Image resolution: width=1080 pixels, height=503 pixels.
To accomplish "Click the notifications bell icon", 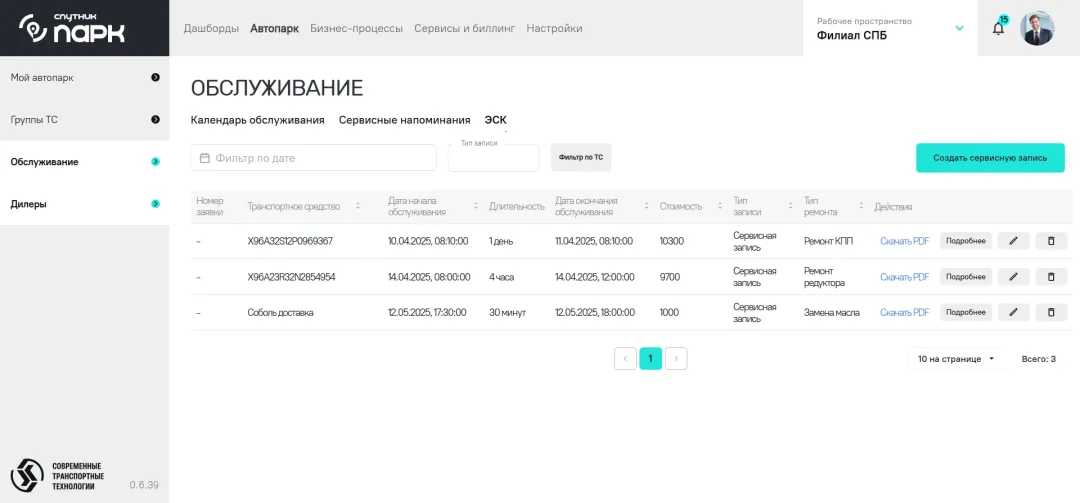I will [x=998, y=28].
